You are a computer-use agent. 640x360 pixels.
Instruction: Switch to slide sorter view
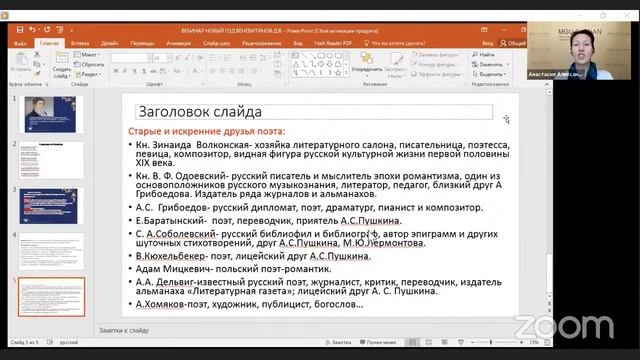tap(429, 342)
